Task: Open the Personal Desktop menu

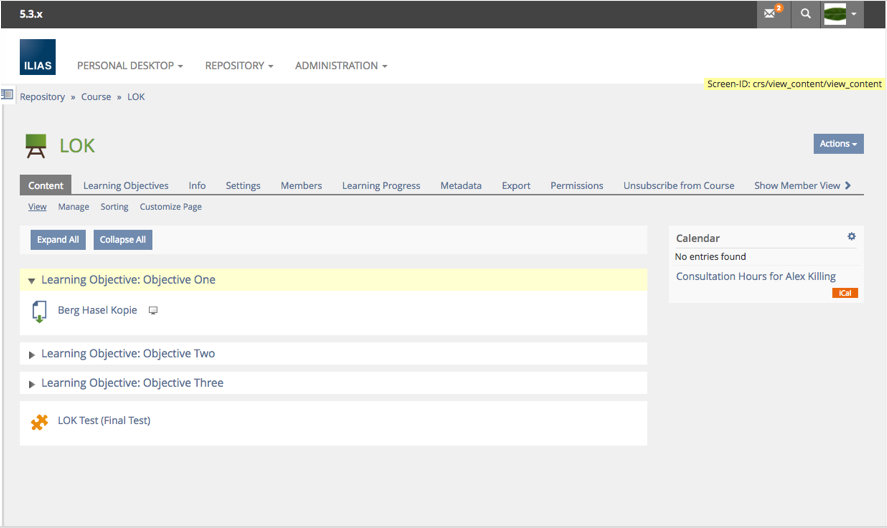Action: point(130,66)
